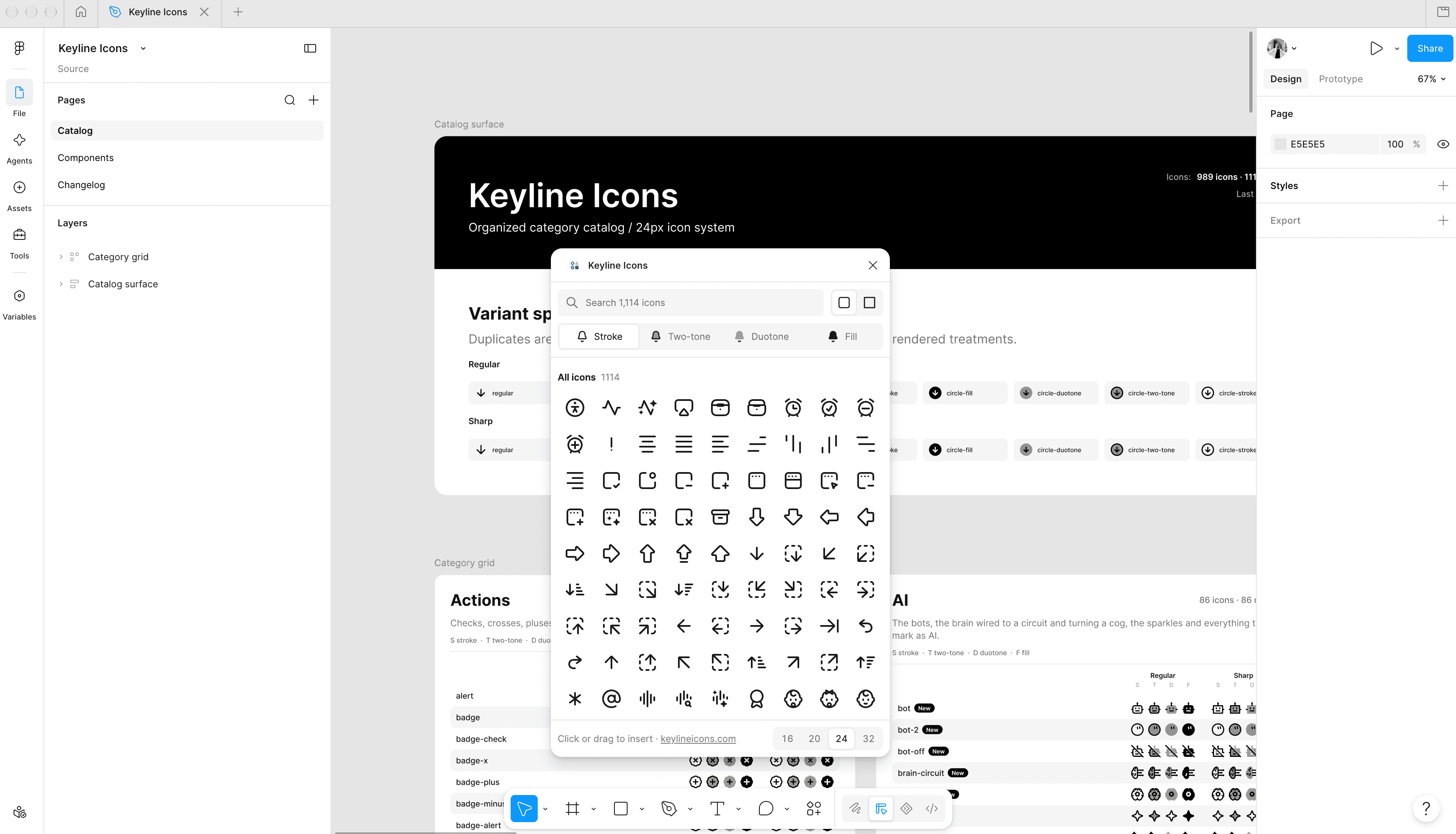This screenshot has height=834, width=1456.
Task: Expand the Catalog surface layer
Action: pos(61,284)
